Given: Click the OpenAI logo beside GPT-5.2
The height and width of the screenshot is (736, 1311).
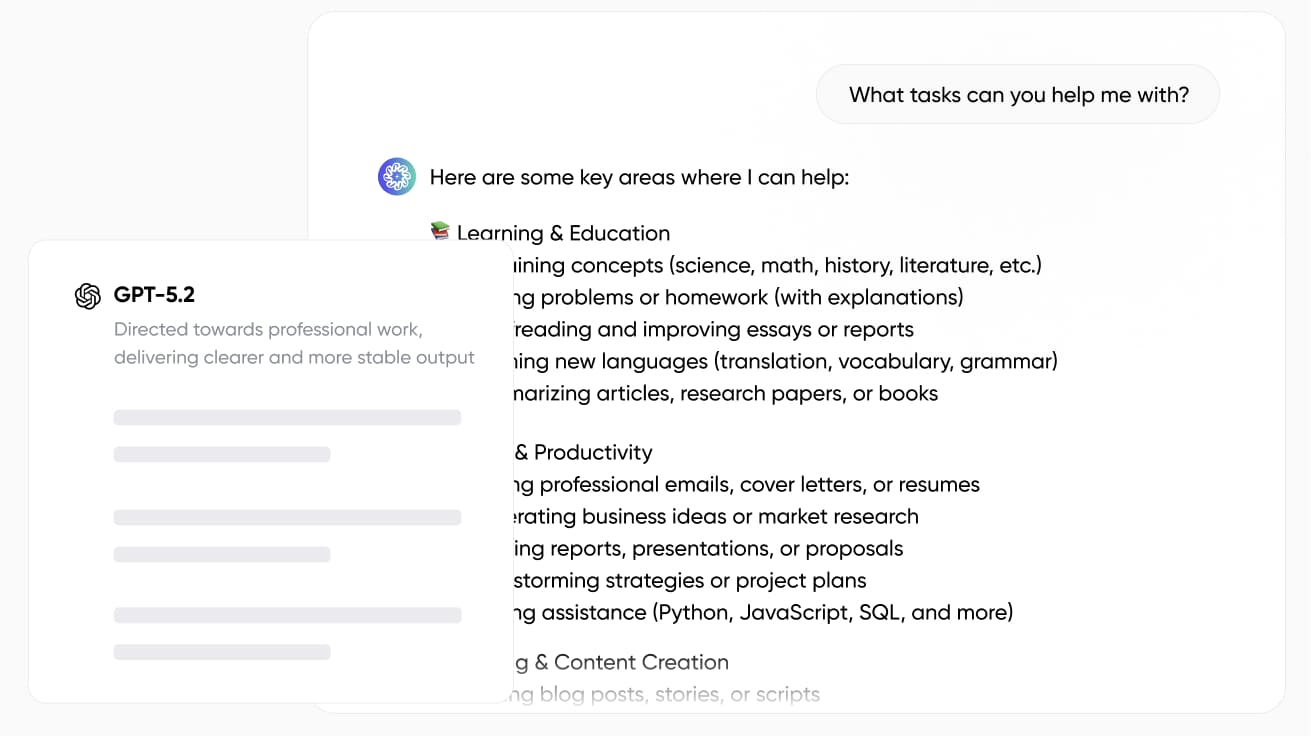Looking at the screenshot, I should coord(88,296).
